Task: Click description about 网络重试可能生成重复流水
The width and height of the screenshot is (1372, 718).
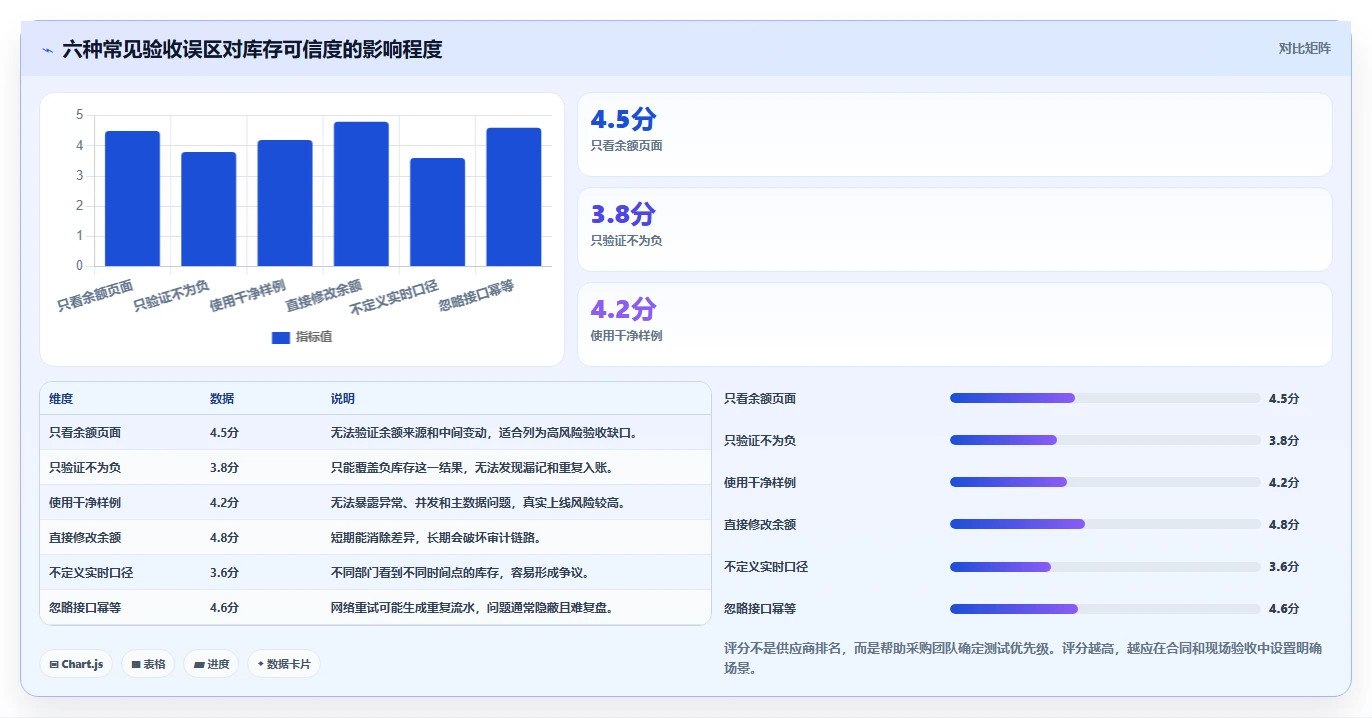Action: point(472,607)
